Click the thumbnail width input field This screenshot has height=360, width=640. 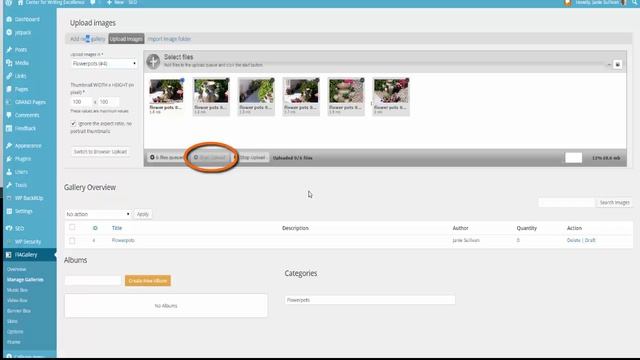82,102
